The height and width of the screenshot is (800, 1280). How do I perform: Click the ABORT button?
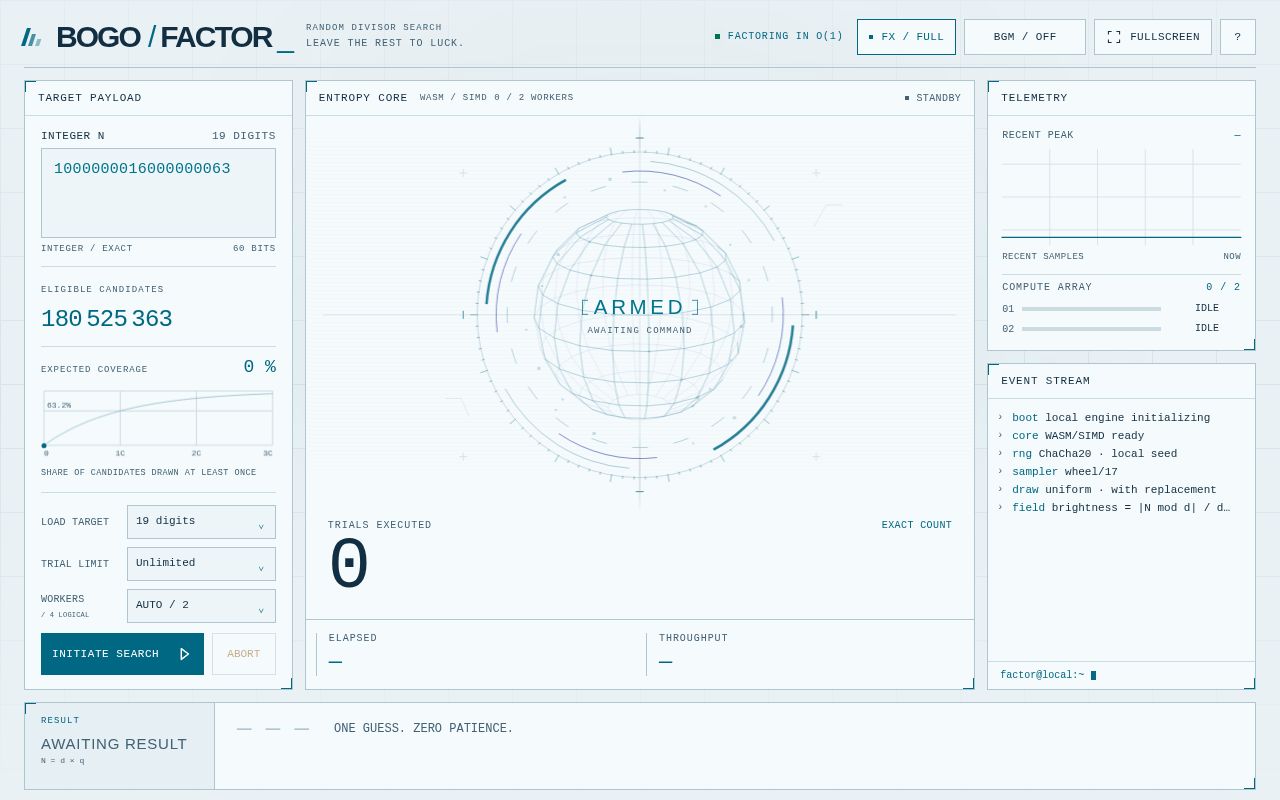tap(244, 654)
